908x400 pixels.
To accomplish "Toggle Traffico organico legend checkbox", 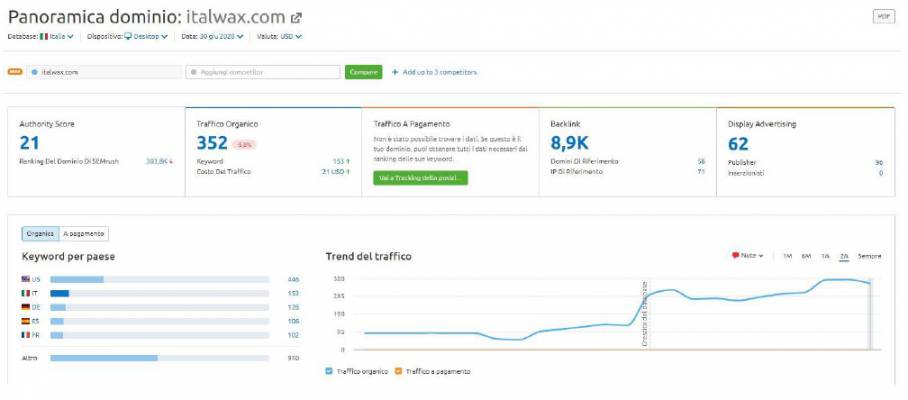I will click(x=329, y=372).
